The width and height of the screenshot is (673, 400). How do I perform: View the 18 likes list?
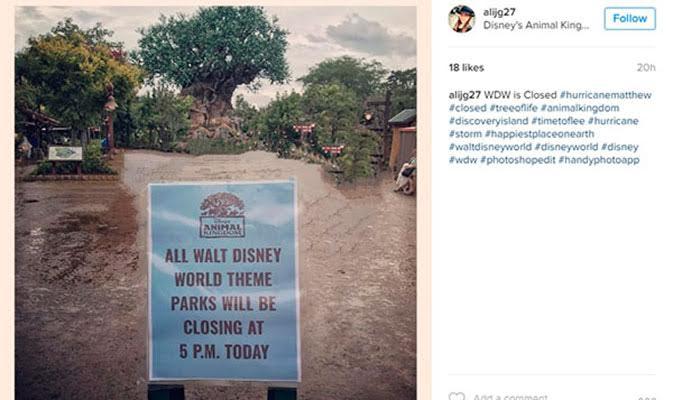(466, 67)
